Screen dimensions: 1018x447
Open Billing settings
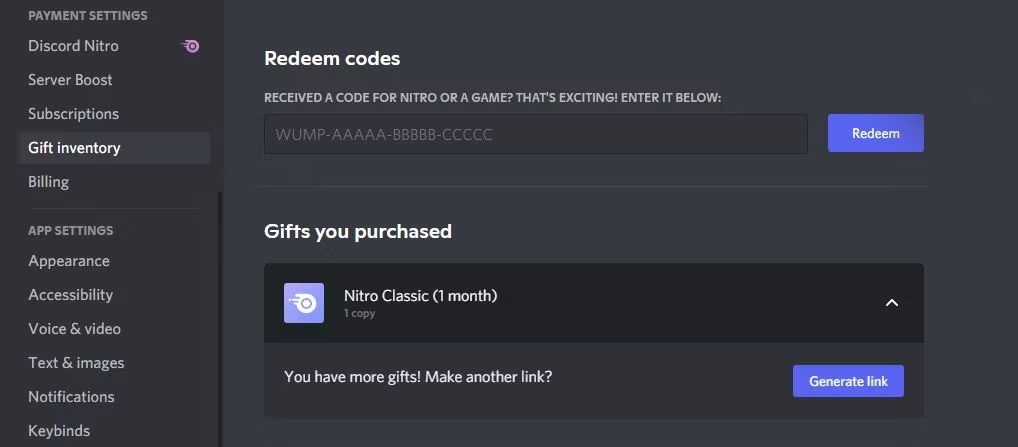point(48,182)
